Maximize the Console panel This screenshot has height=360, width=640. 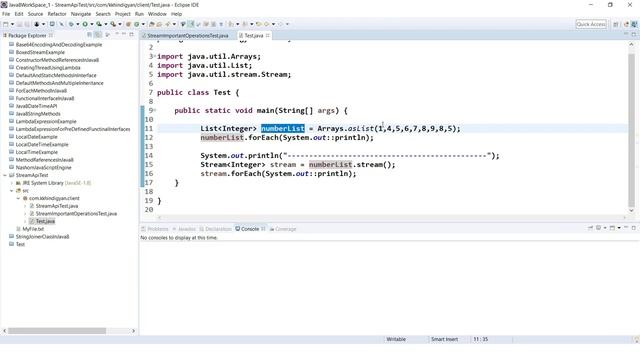pyautogui.click(x=633, y=228)
